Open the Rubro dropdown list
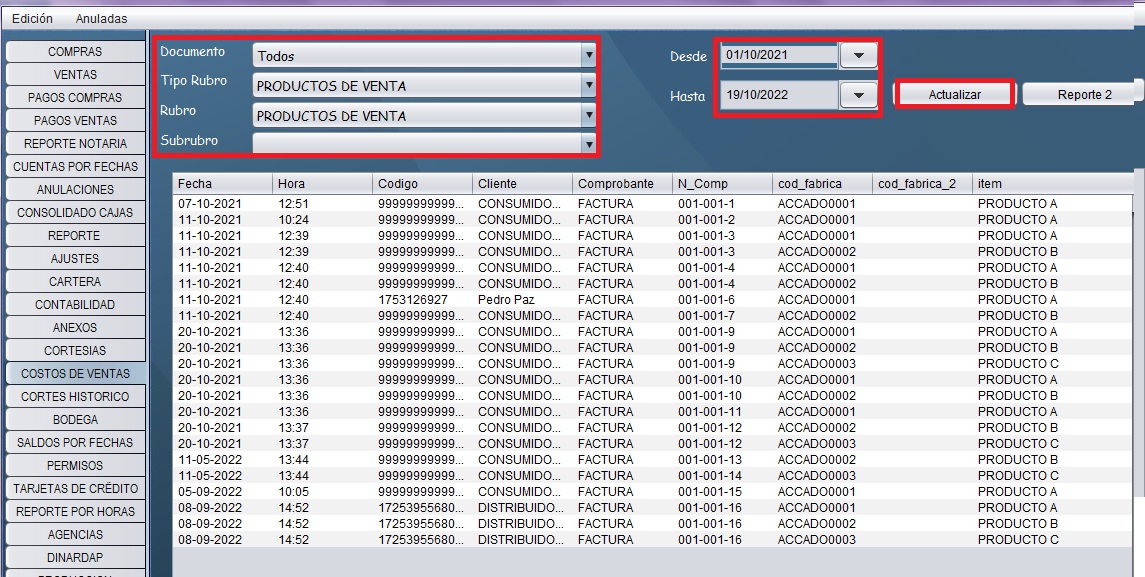Screen dimensions: 1145x577 (x=589, y=116)
